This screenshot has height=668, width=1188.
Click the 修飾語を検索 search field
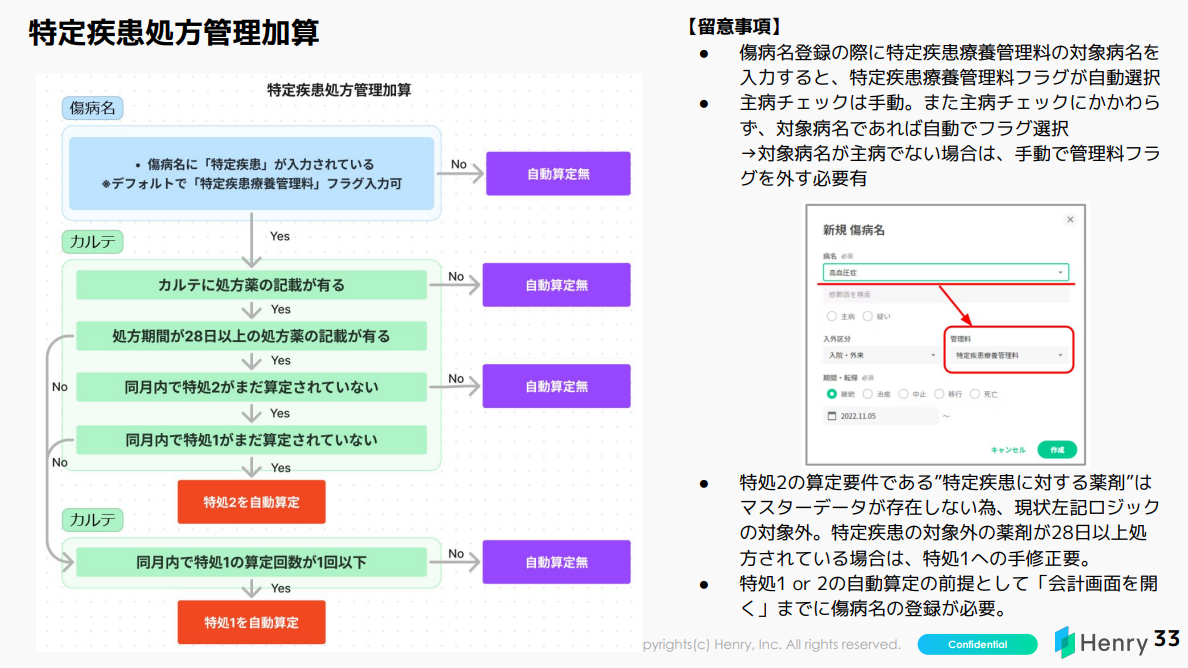[x=946, y=295]
